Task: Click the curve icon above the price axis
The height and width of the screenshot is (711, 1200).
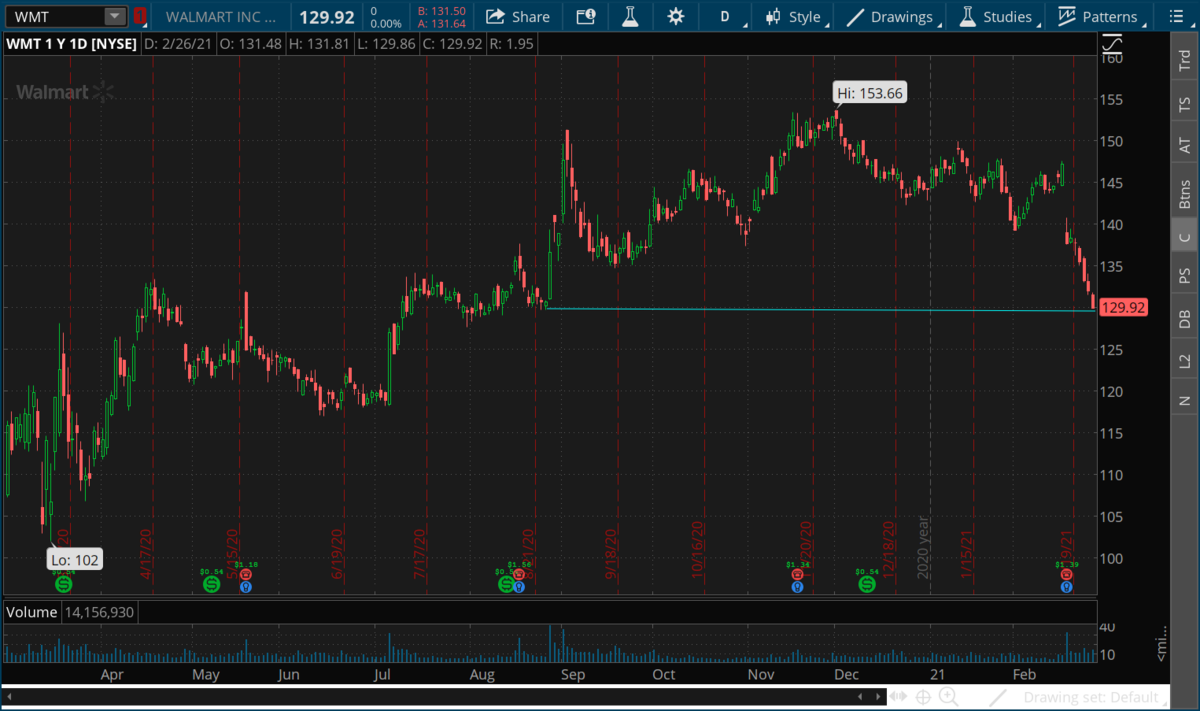Action: (x=1113, y=44)
